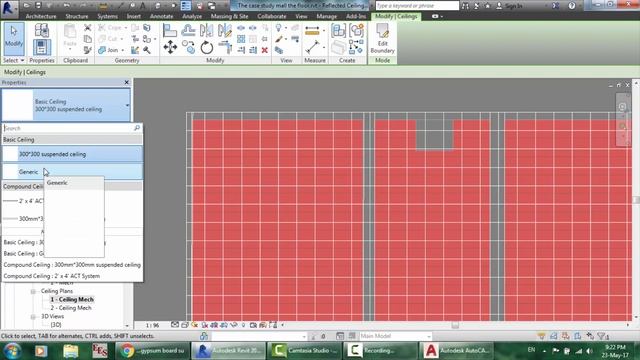Open the Manage ribbon tab
This screenshot has width=640, height=360.
click(x=327, y=16)
